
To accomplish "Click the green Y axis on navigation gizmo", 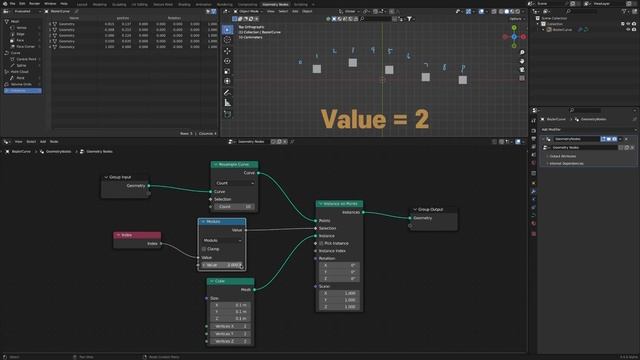I will click(x=514, y=28).
